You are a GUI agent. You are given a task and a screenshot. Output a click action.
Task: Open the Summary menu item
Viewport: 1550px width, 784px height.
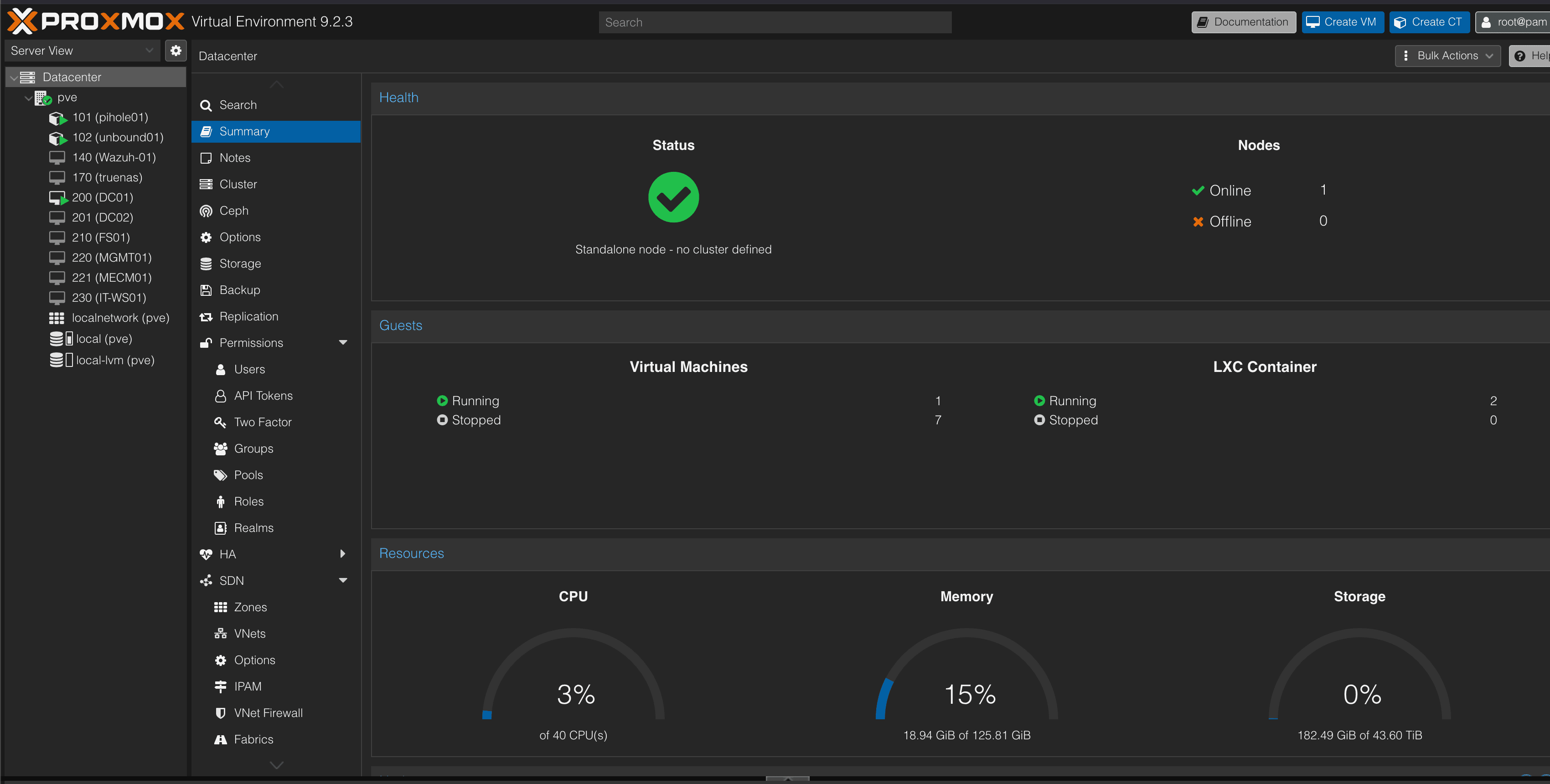pyautogui.click(x=276, y=131)
